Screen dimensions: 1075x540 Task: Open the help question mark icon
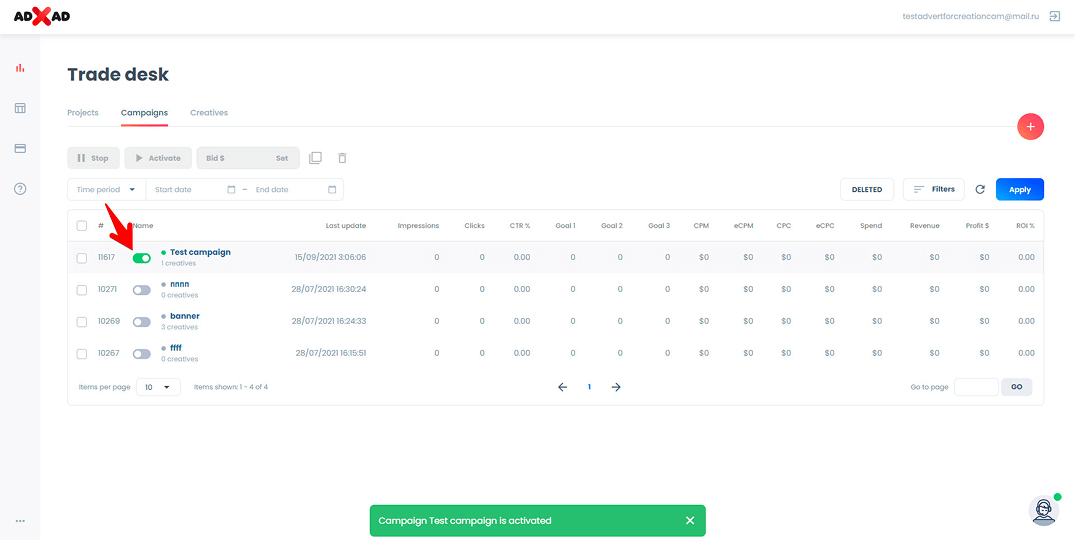tap(20, 189)
